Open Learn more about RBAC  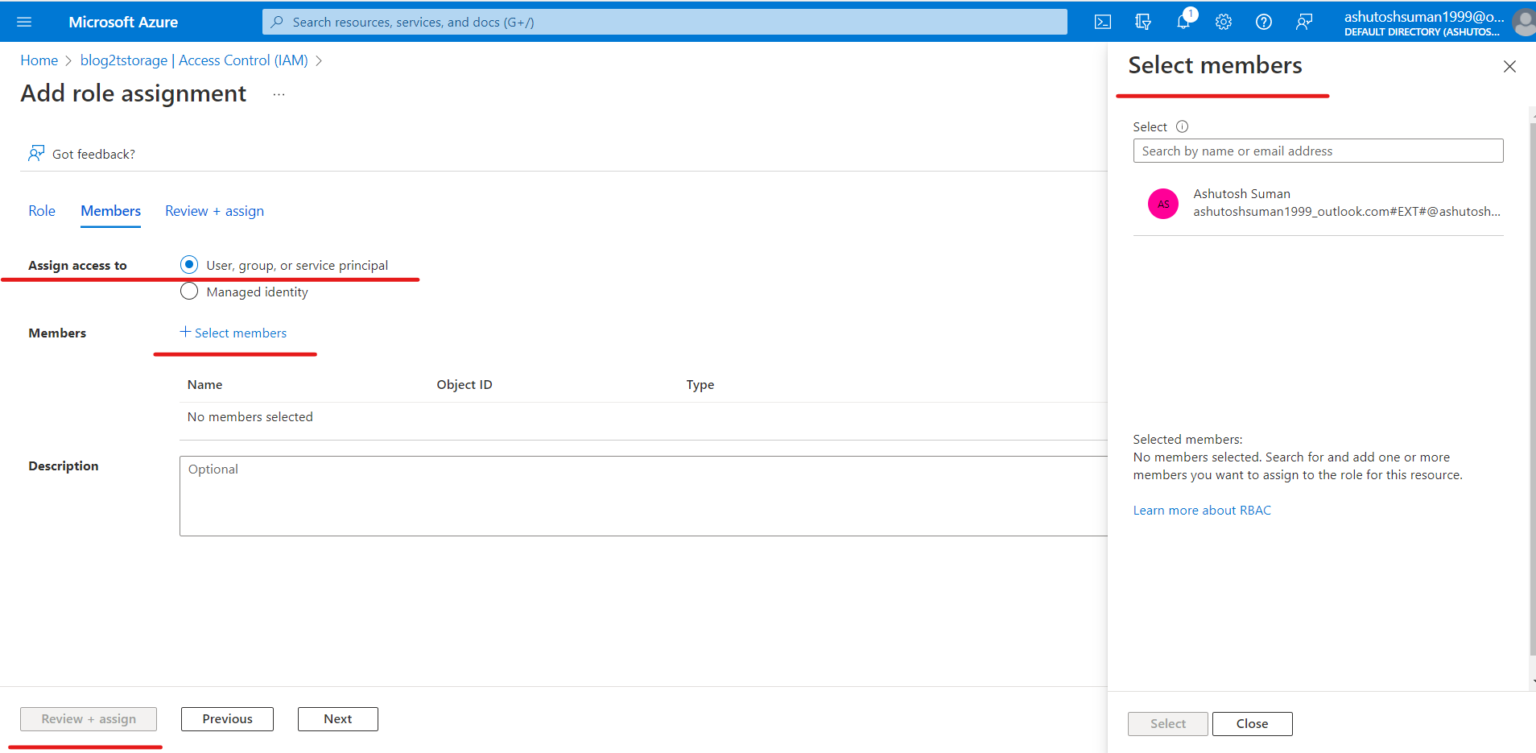1202,510
